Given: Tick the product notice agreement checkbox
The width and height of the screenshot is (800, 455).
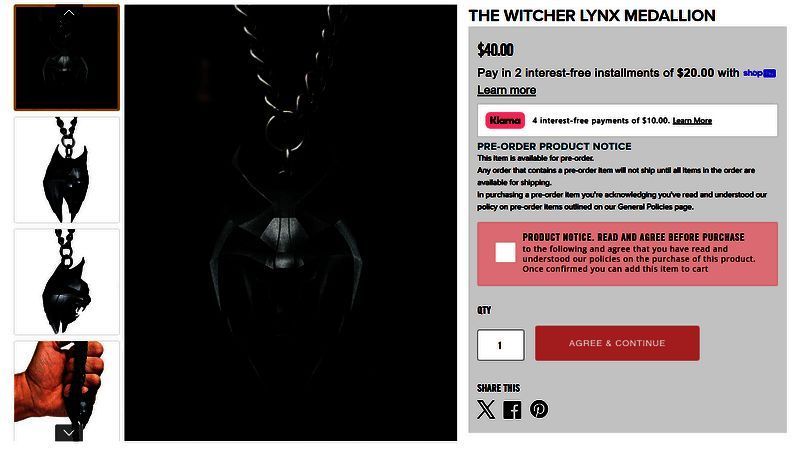Looking at the screenshot, I should click(x=505, y=252).
